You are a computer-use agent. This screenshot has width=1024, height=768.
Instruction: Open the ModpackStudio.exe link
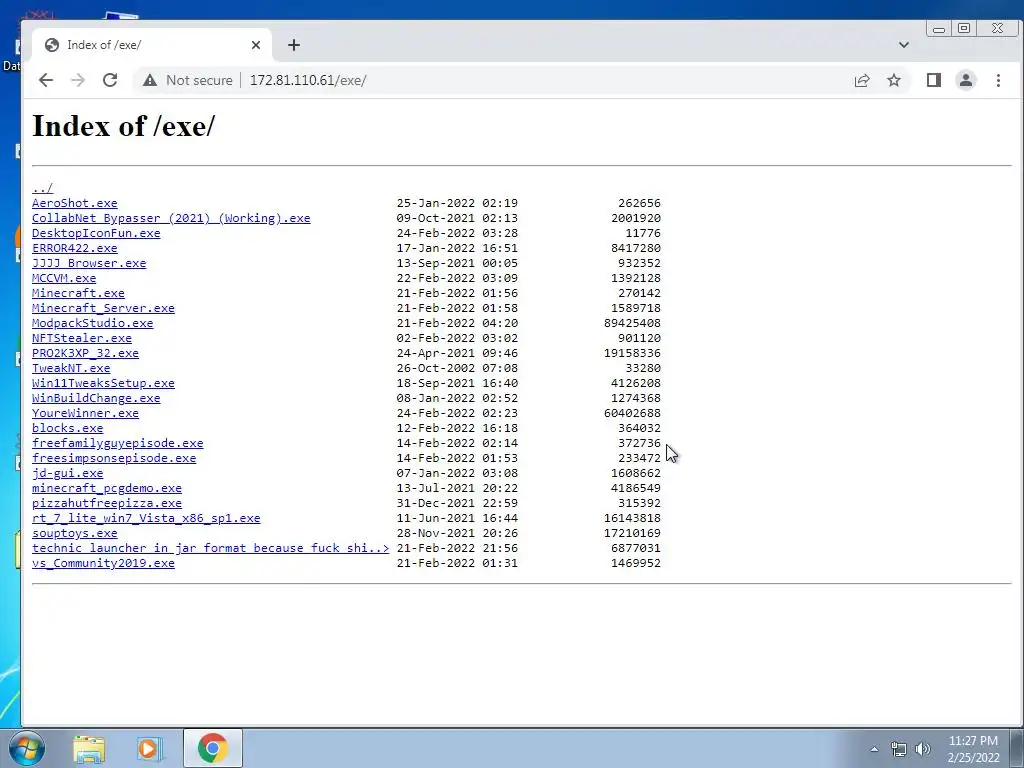pos(93,323)
